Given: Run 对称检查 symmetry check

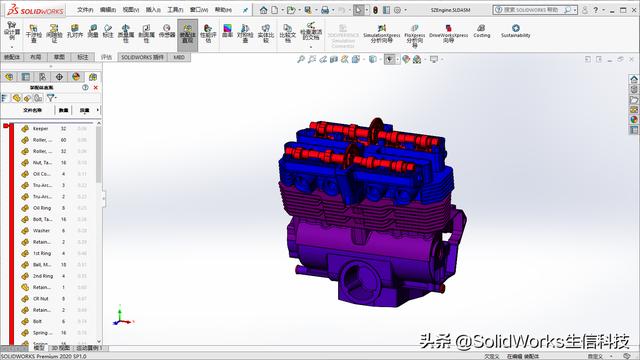Looking at the screenshot, I should 245,33.
